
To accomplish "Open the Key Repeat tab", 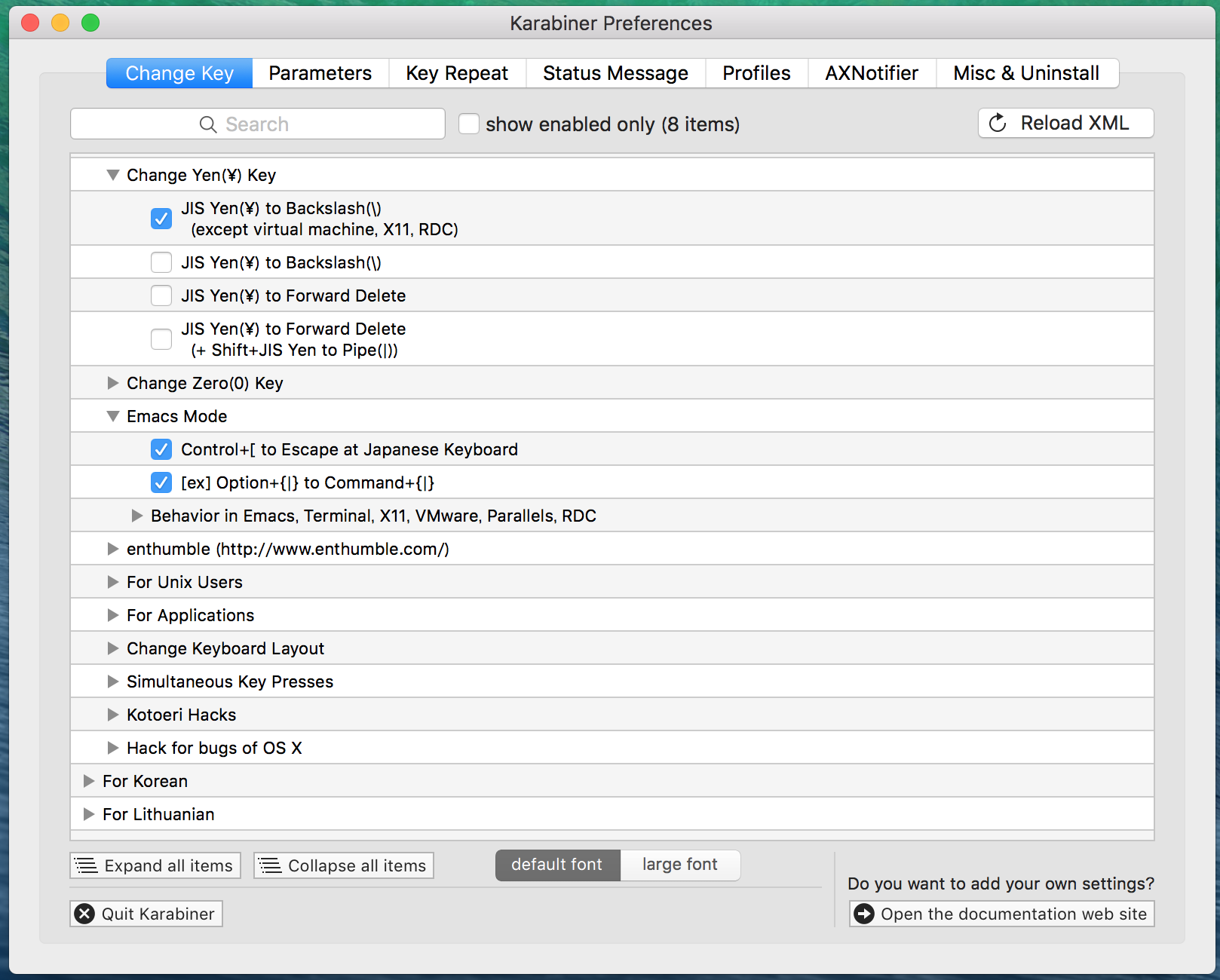I will coord(457,73).
